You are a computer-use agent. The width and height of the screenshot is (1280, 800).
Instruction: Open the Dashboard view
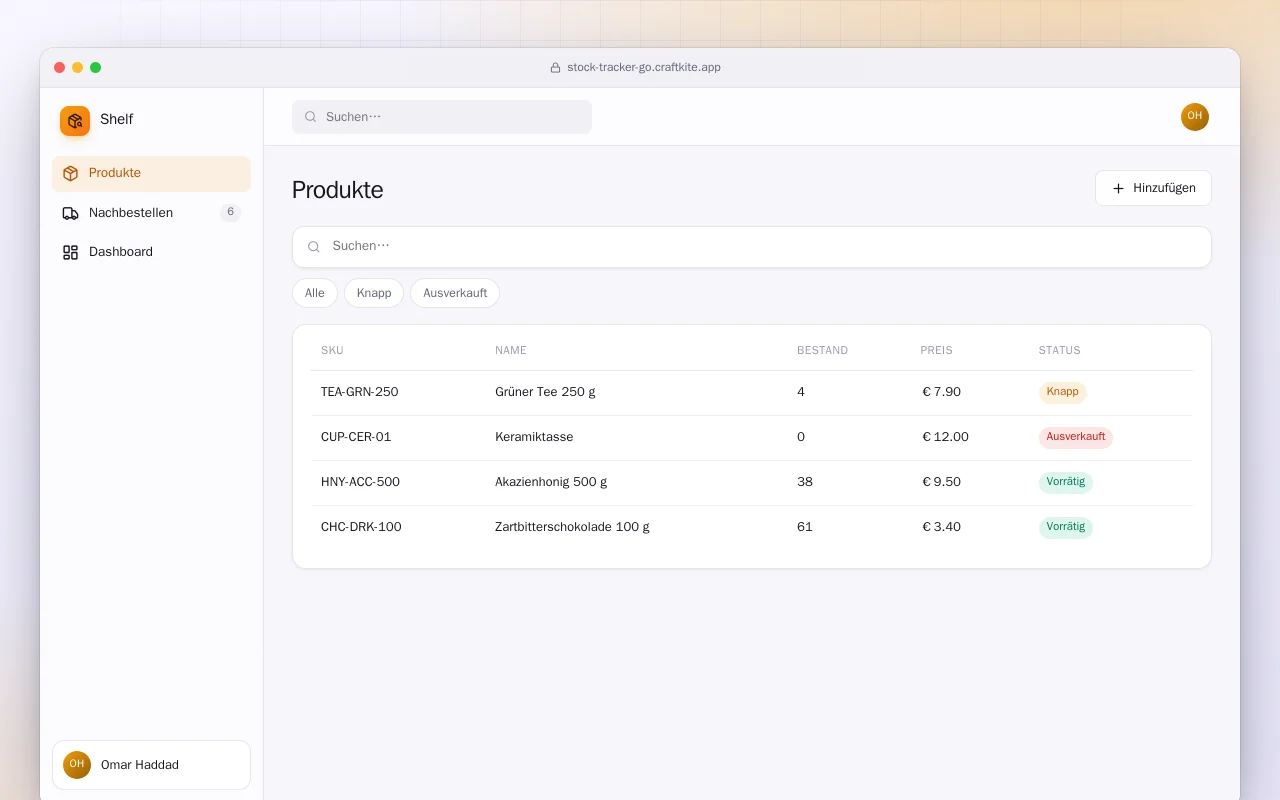[x=151, y=252]
